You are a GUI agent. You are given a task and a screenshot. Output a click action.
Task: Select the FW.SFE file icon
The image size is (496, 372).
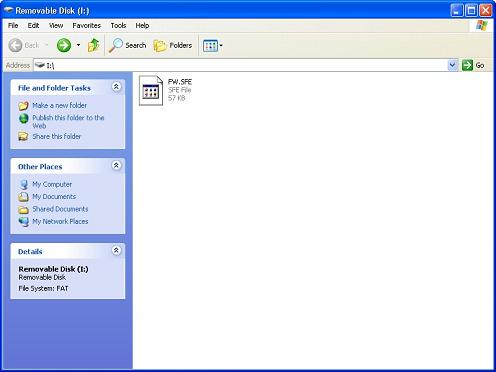(151, 90)
